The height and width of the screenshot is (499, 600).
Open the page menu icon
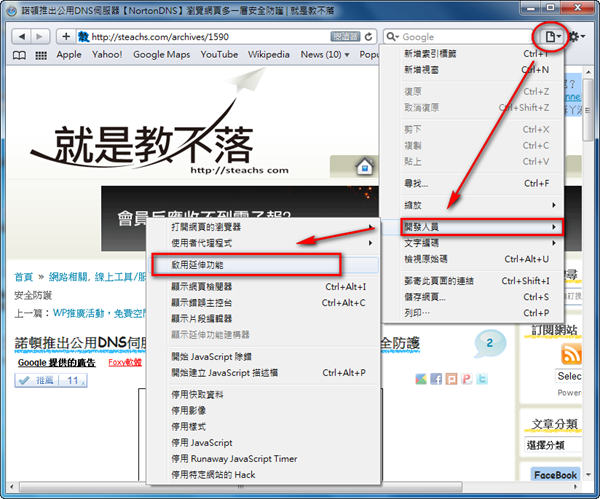point(553,37)
